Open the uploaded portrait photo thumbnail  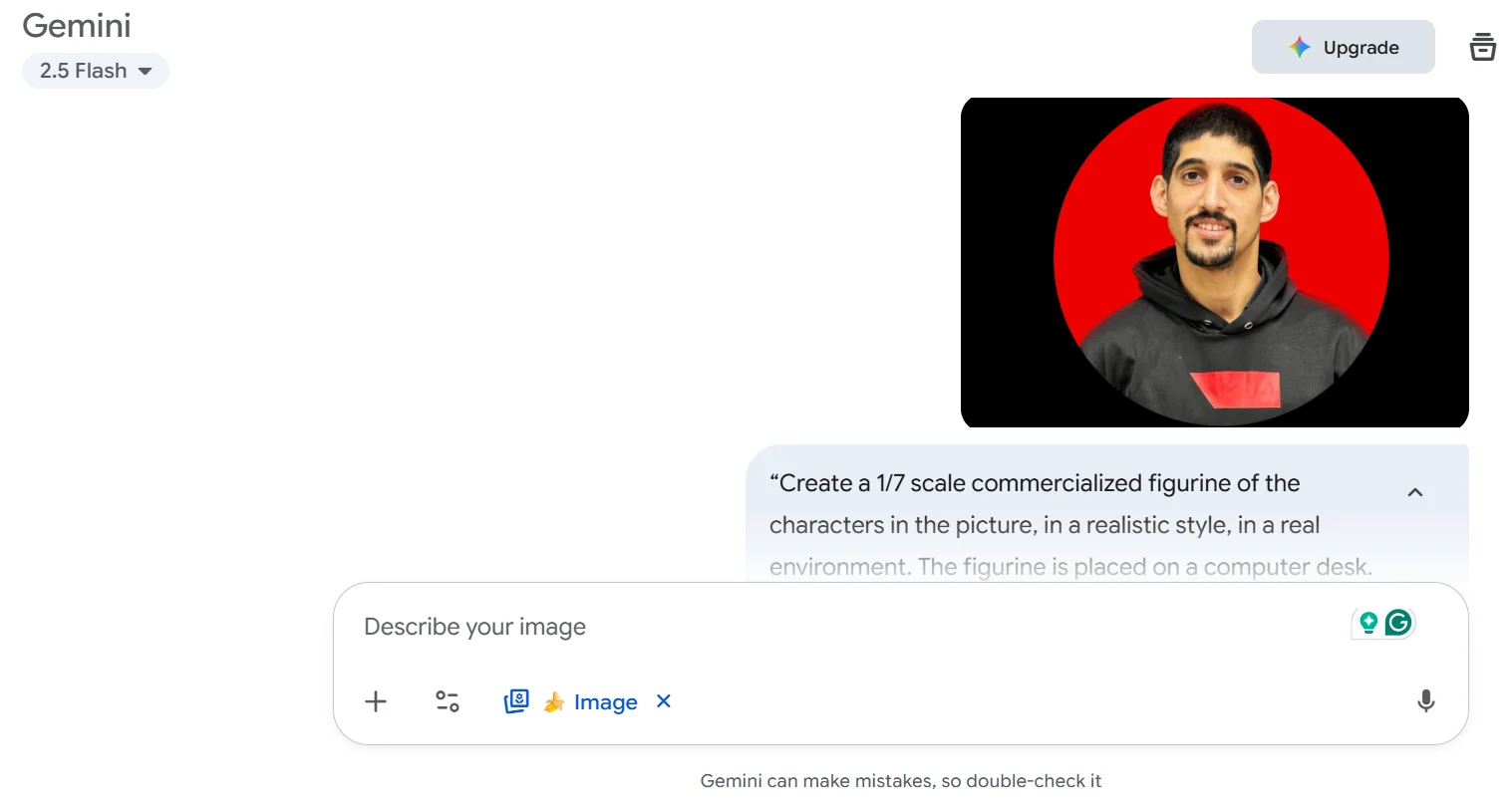[x=1214, y=263]
